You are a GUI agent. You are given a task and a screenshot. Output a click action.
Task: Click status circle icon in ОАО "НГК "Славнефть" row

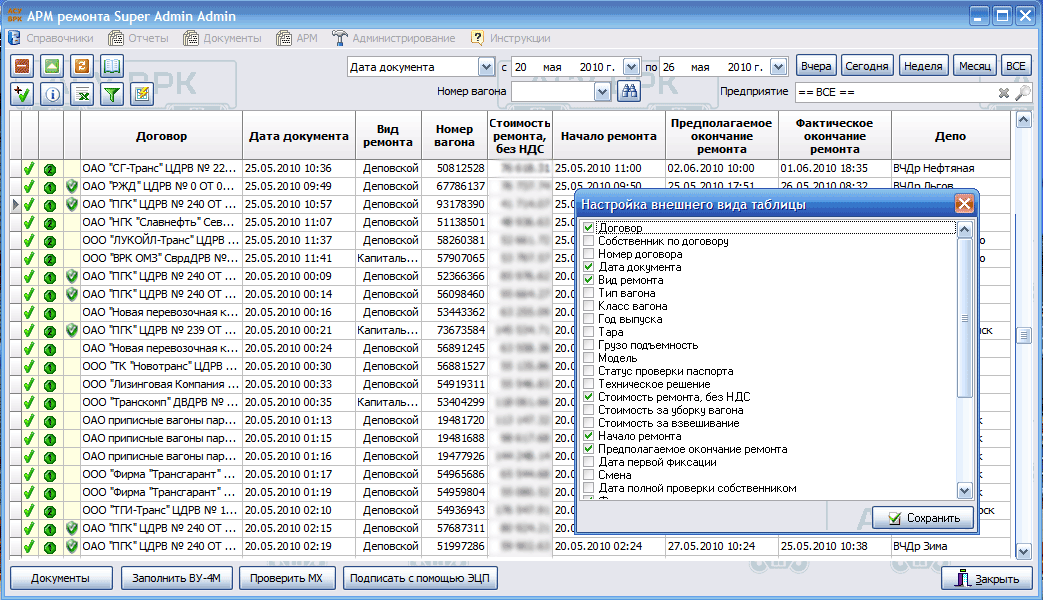[50, 223]
